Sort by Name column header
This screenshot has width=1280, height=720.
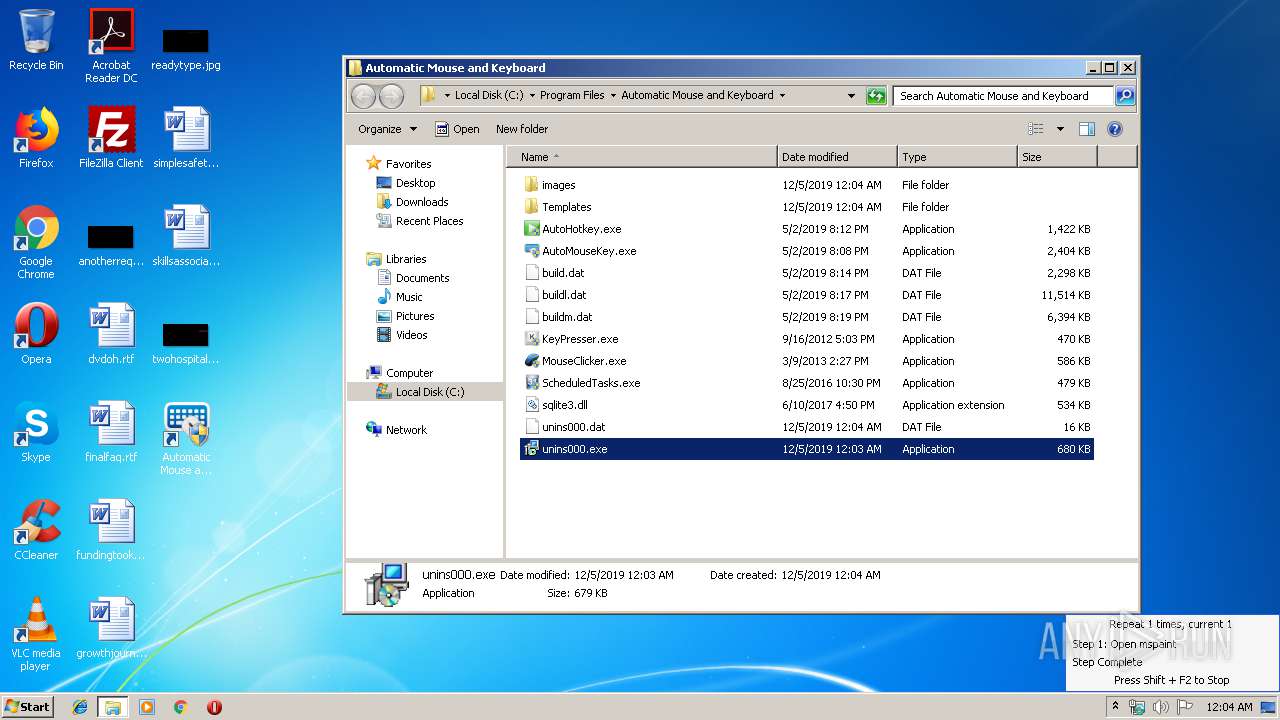point(642,157)
